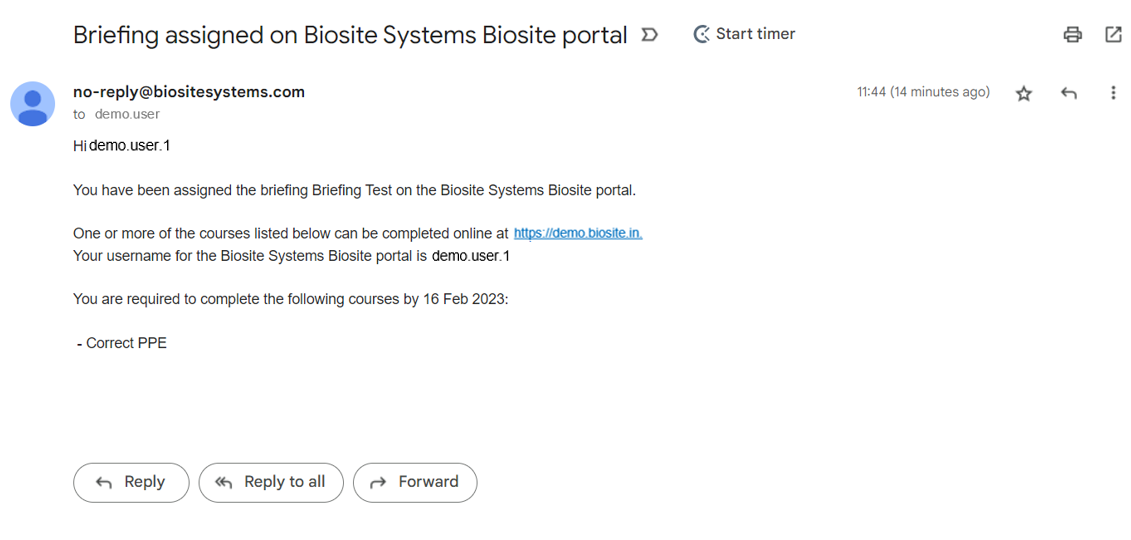This screenshot has height=540, width=1131.
Task: Click the 11:44 message timestamp
Action: (923, 92)
